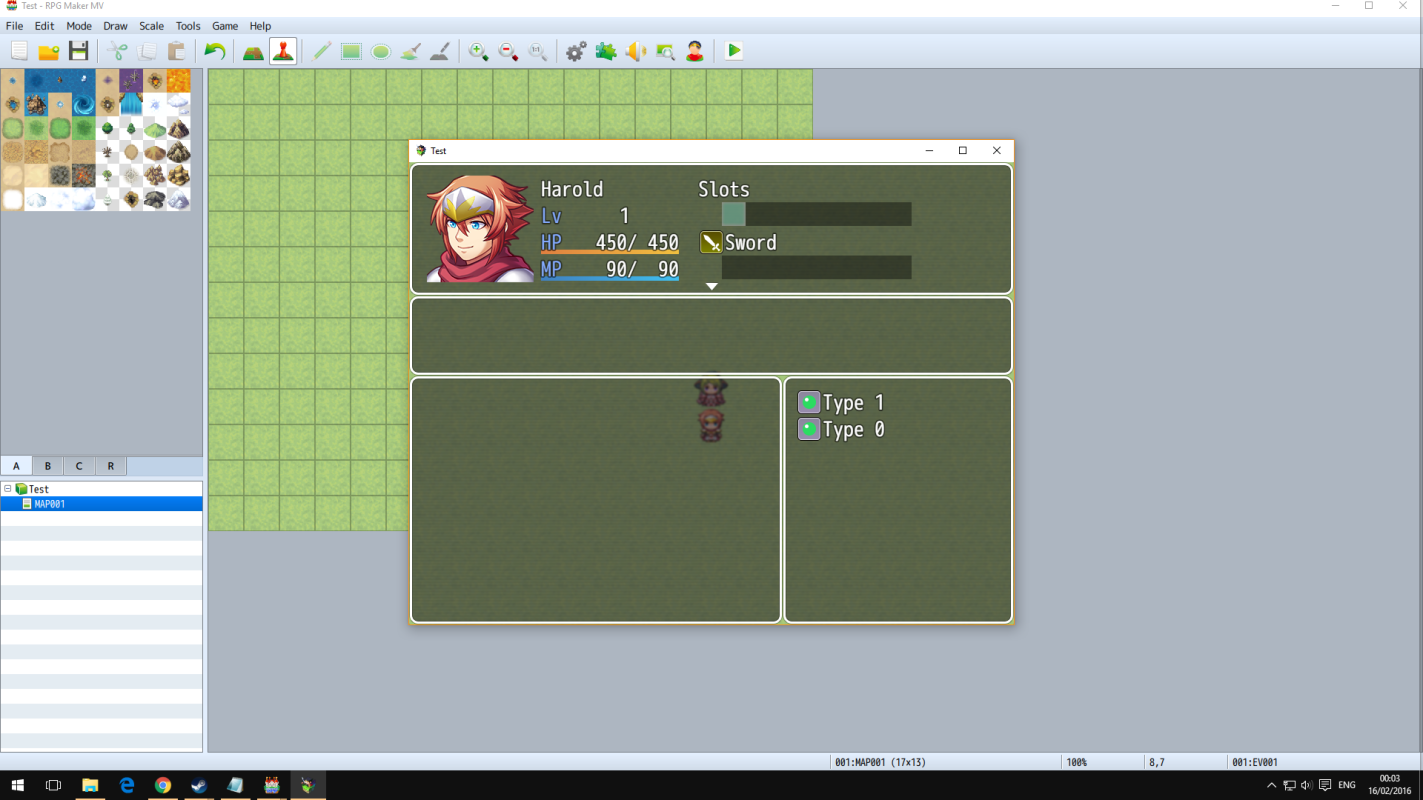The height and width of the screenshot is (800, 1423).
Task: Click the orange HP gauge for Harold
Action: pos(610,253)
